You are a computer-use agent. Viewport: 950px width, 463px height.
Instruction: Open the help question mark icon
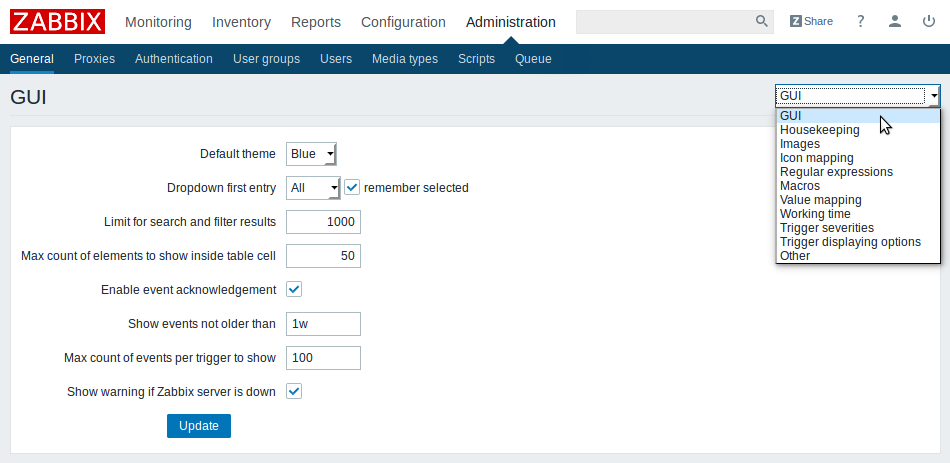pos(860,21)
